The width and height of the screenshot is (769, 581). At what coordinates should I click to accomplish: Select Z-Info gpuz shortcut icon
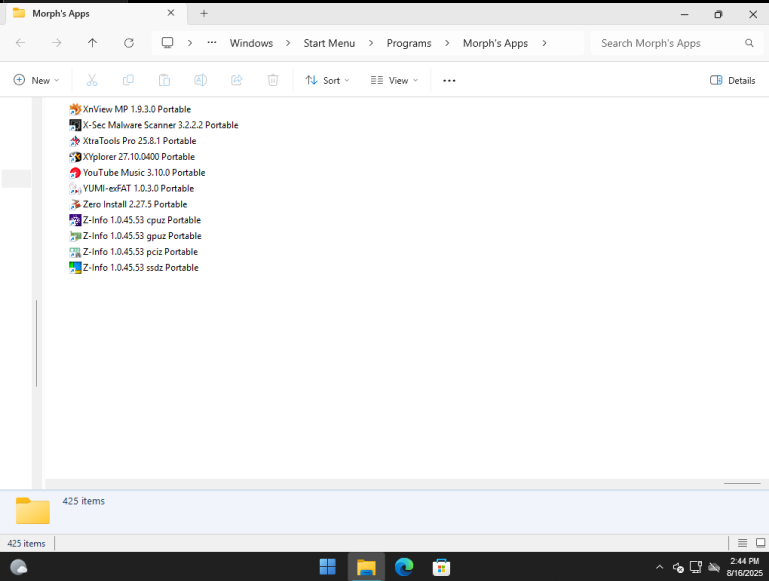tap(75, 236)
